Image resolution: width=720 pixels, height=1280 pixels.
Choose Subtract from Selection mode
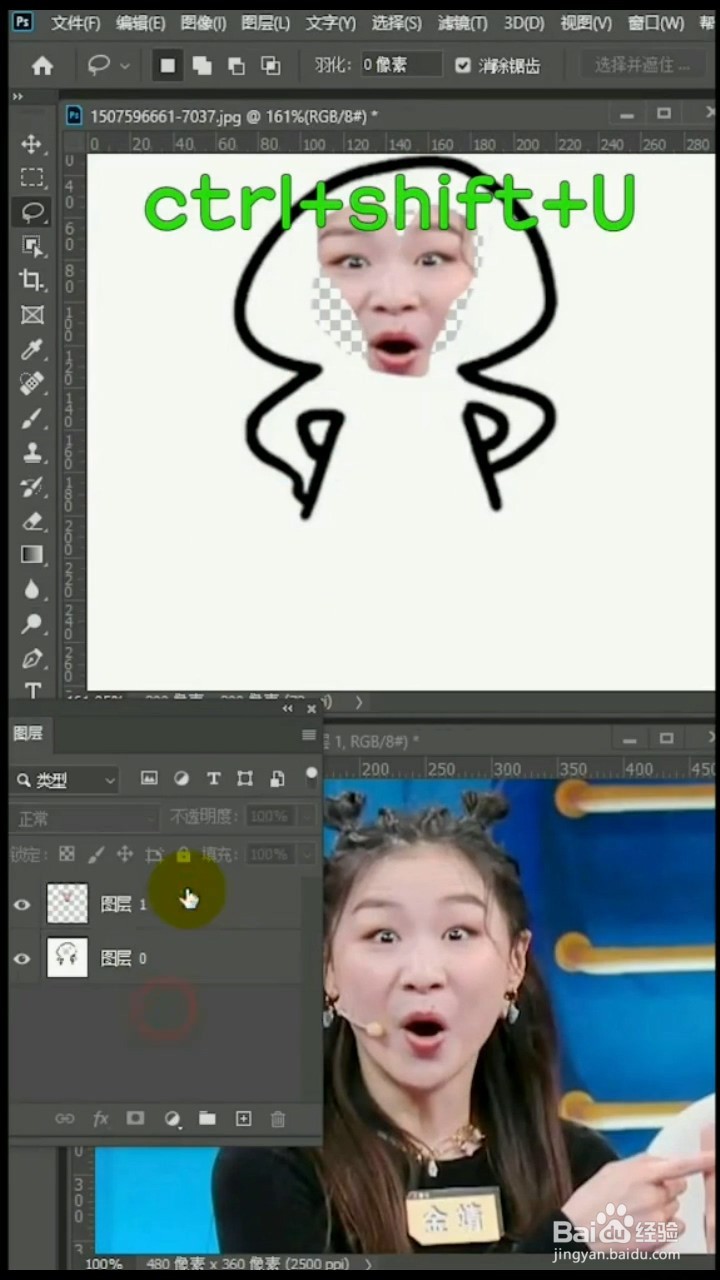236,66
